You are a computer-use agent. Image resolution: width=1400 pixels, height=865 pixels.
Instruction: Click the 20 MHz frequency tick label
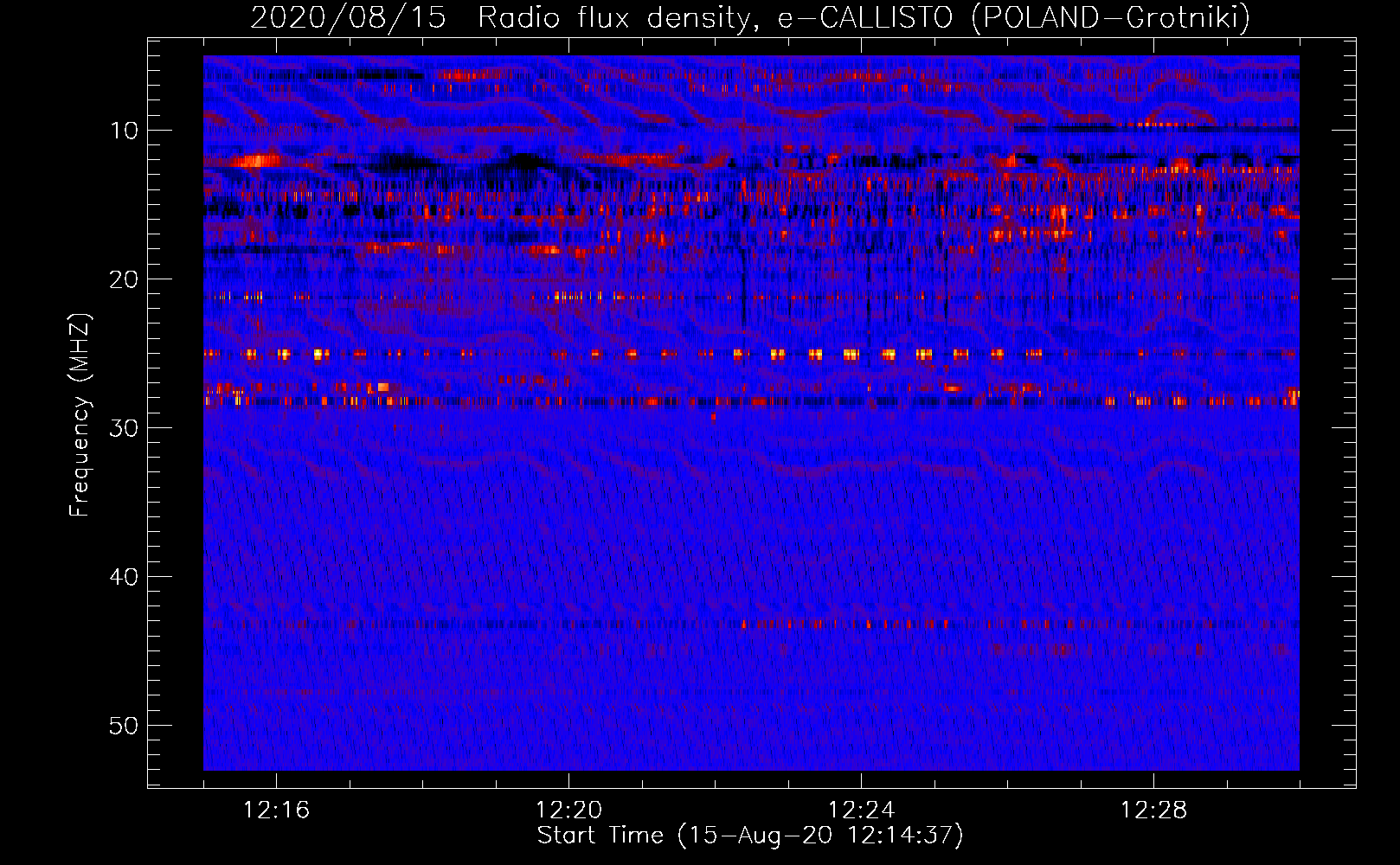pos(124,279)
